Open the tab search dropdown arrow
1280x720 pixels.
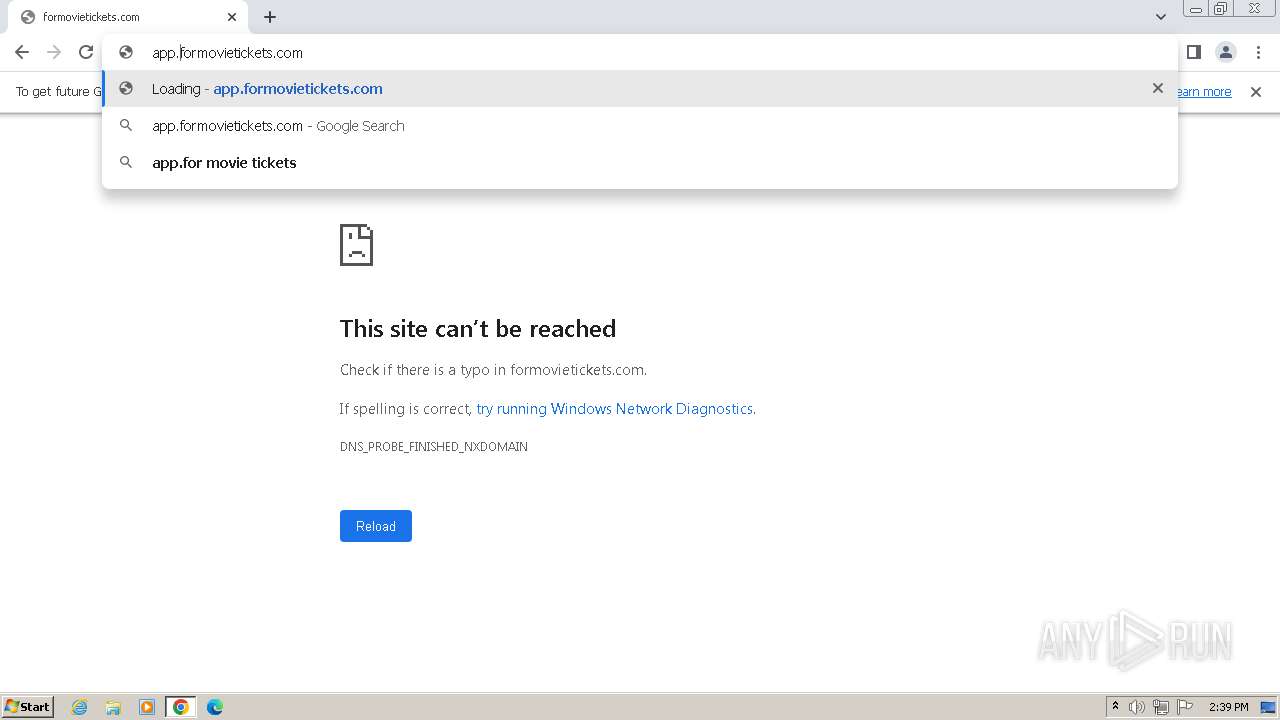tap(1161, 17)
